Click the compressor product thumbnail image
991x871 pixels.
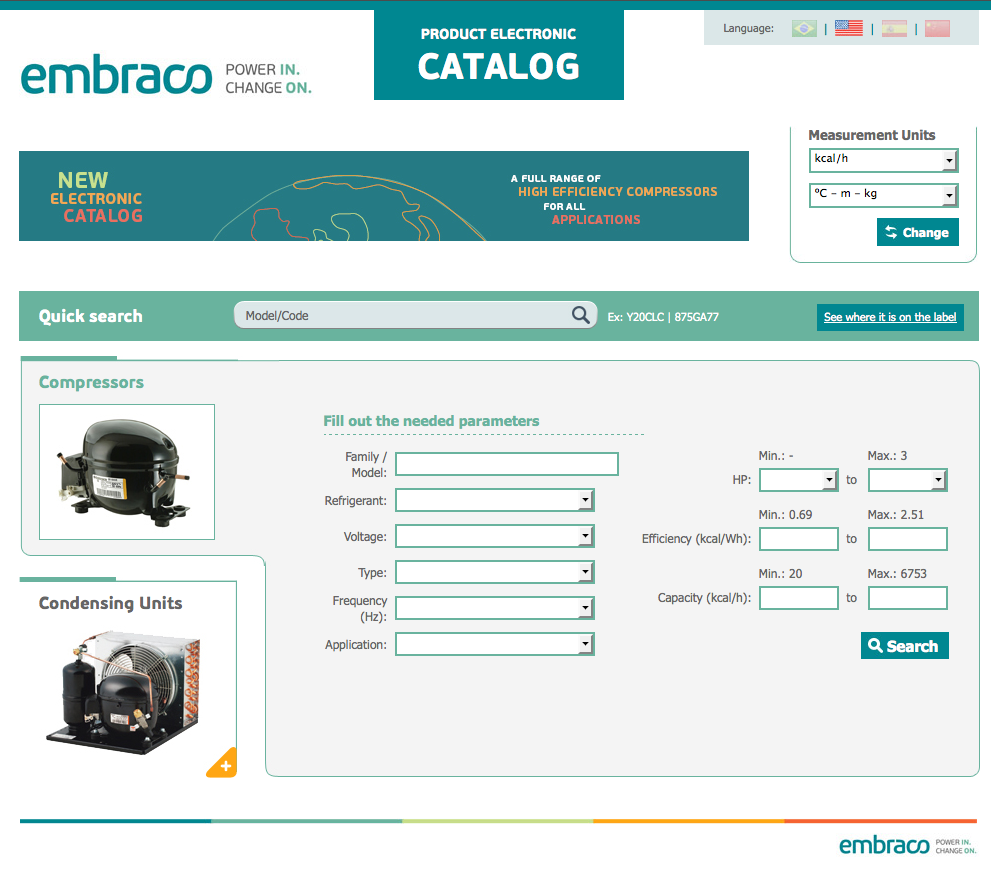127,471
